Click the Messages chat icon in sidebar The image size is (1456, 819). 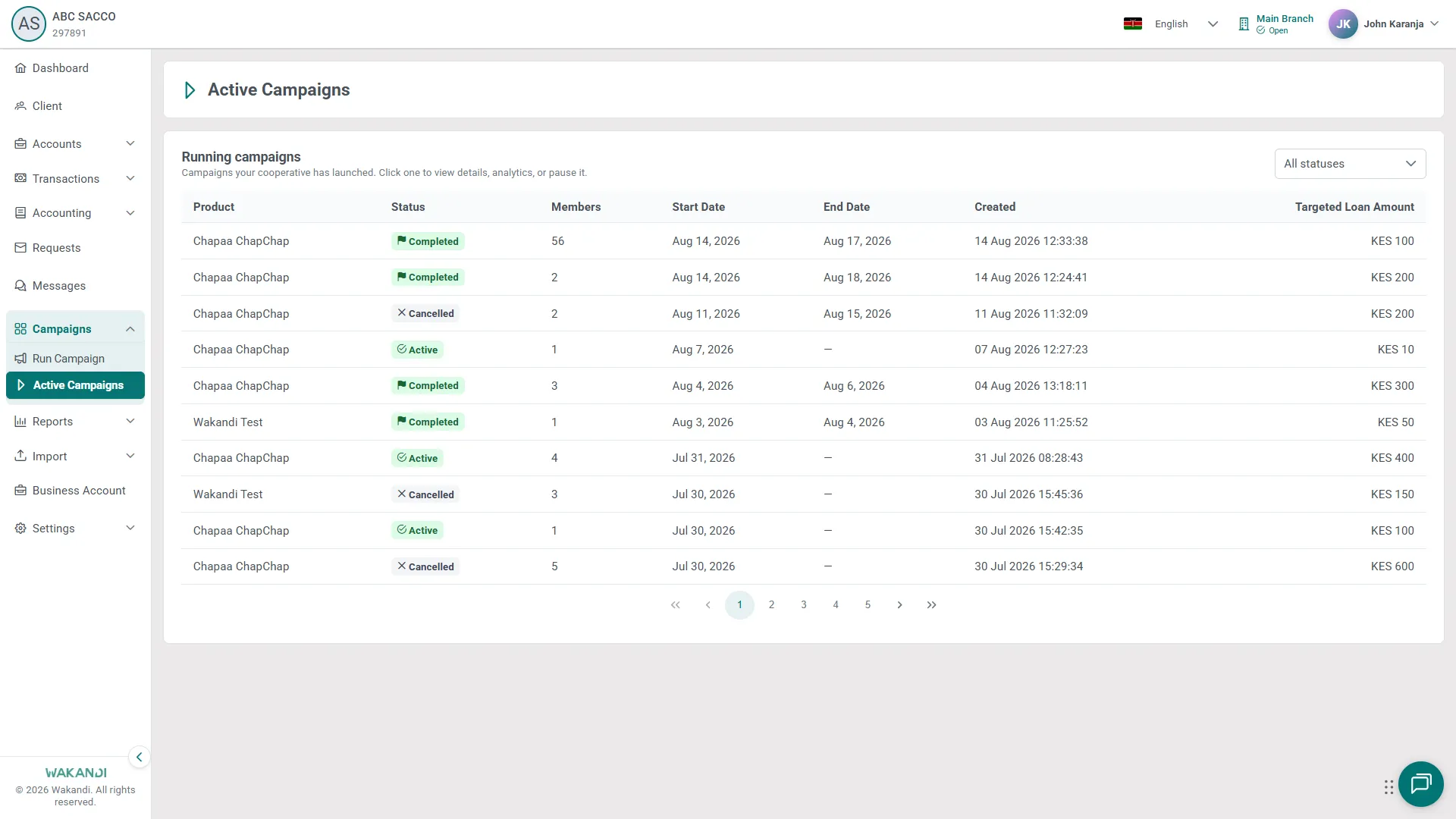(20, 286)
